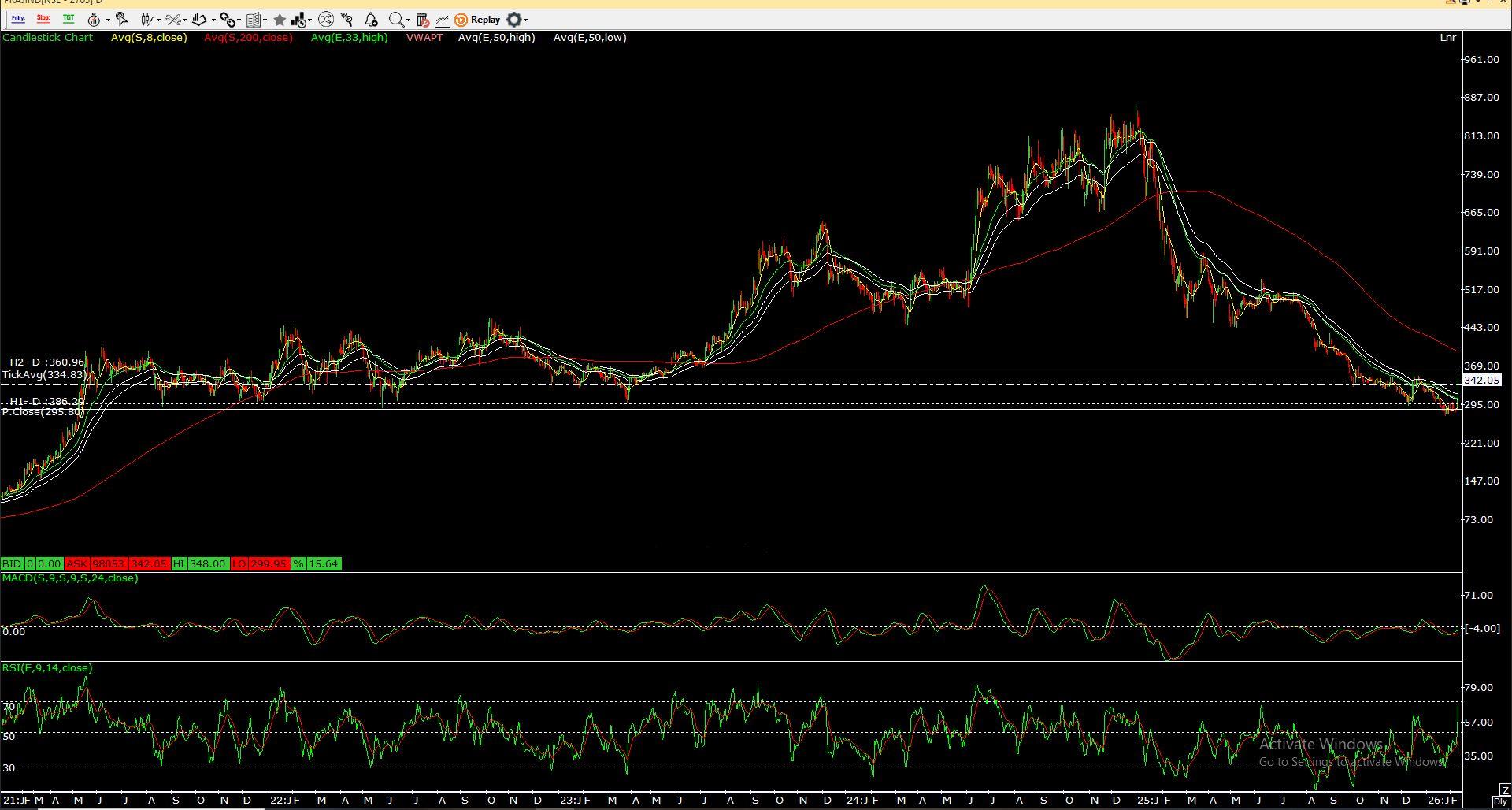Click the monitor icon in title bar
Screen dimensions: 1512x810
(x=1466, y=2)
